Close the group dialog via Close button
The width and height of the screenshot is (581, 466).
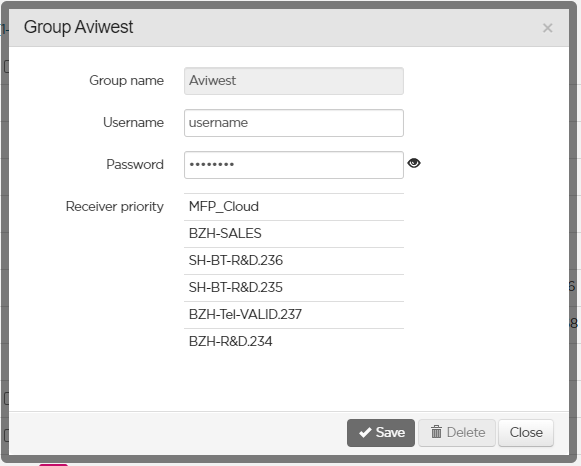526,433
